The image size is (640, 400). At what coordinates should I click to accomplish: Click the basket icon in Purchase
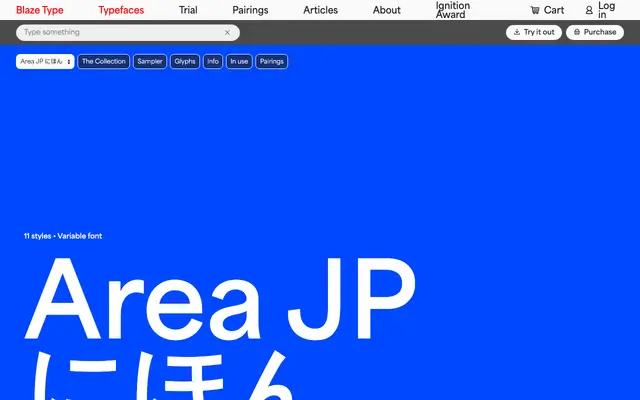click(577, 32)
